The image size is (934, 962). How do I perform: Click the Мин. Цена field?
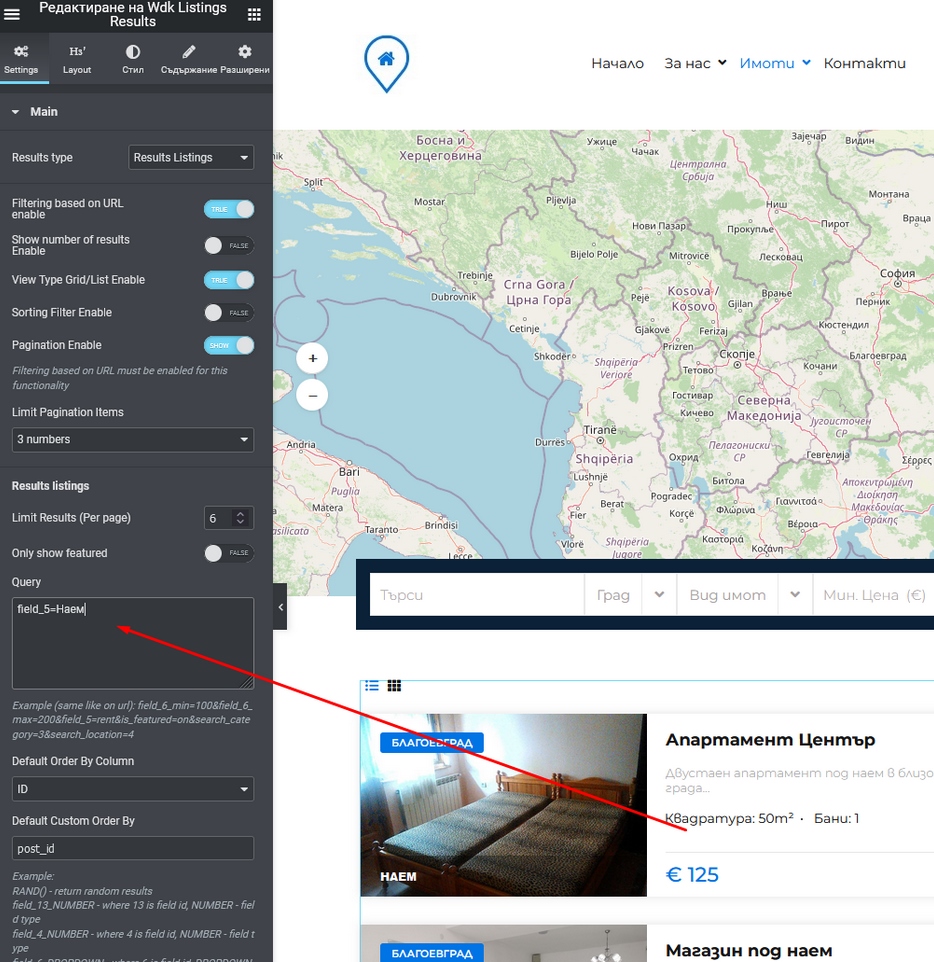pos(874,595)
